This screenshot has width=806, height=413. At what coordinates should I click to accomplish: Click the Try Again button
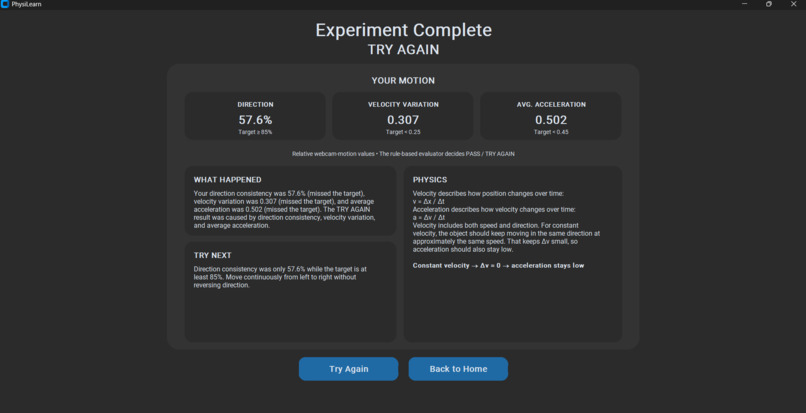coord(349,369)
